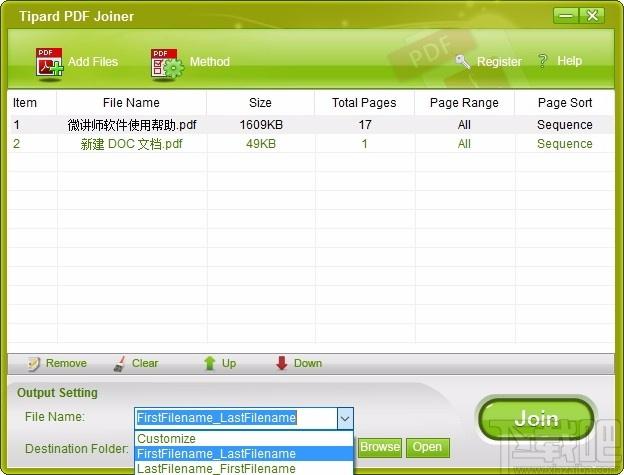Click the Open folder button
Screen dimensions: 624x475
427,448
